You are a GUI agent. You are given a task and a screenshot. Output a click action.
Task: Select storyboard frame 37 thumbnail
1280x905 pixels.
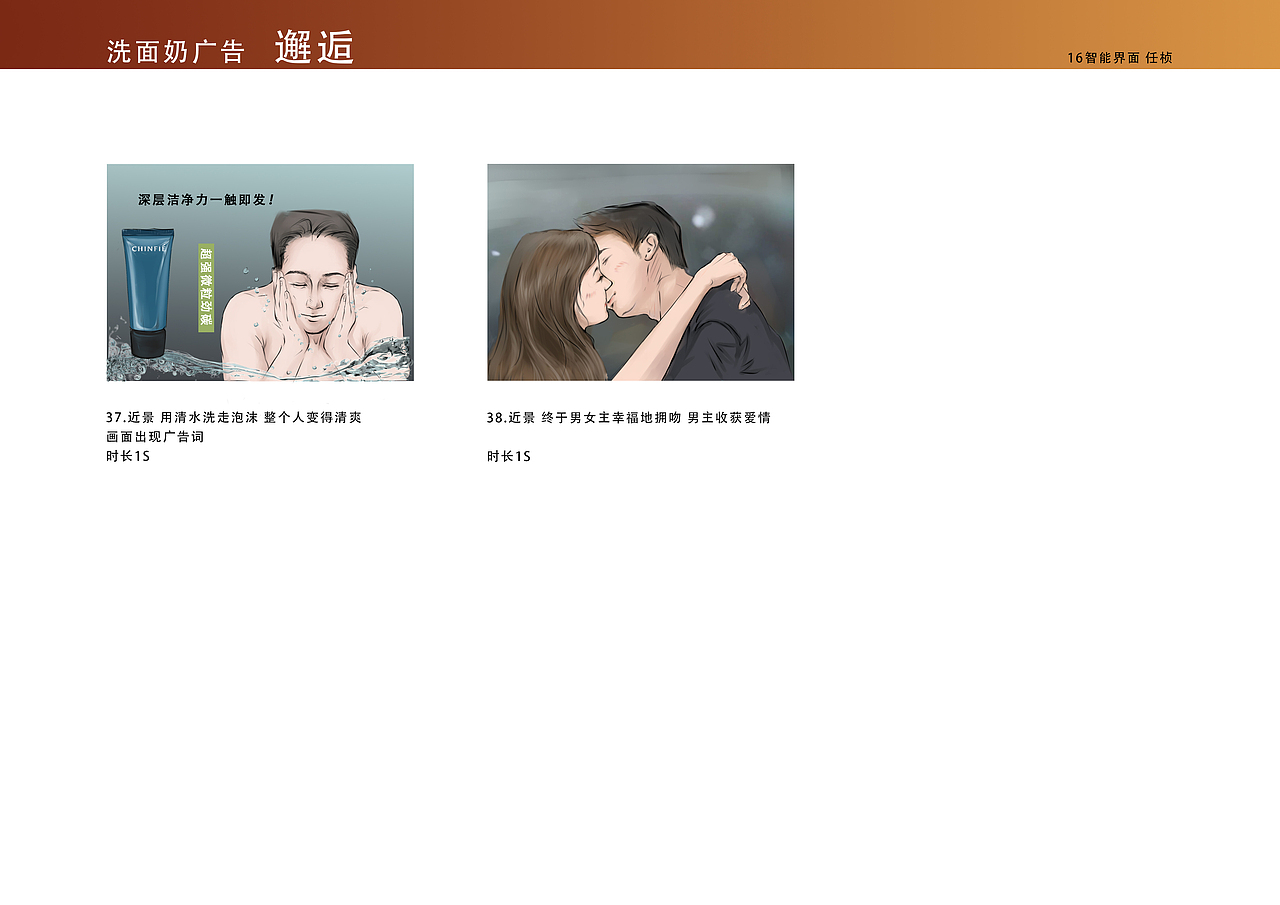260,271
